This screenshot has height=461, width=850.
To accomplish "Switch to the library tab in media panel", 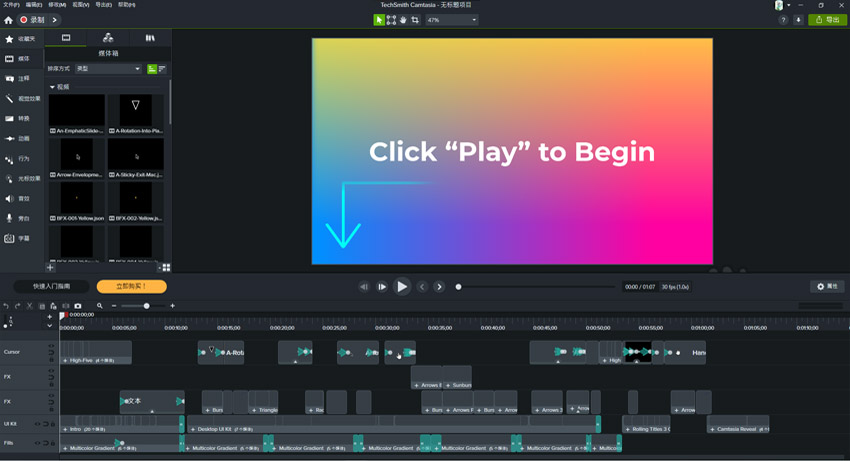I will click(150, 38).
